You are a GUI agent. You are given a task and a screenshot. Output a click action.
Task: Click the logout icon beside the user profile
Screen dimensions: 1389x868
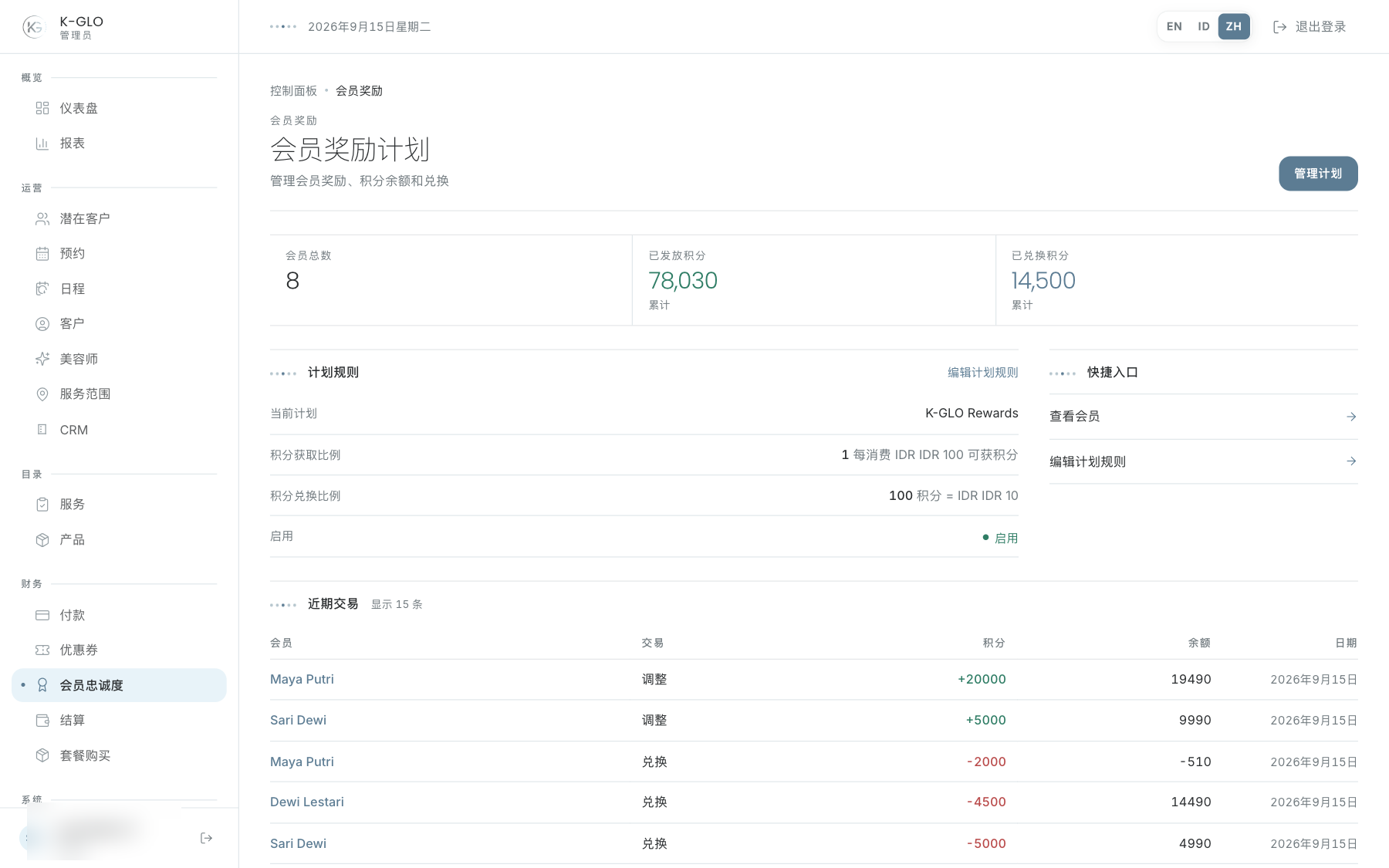point(206,838)
